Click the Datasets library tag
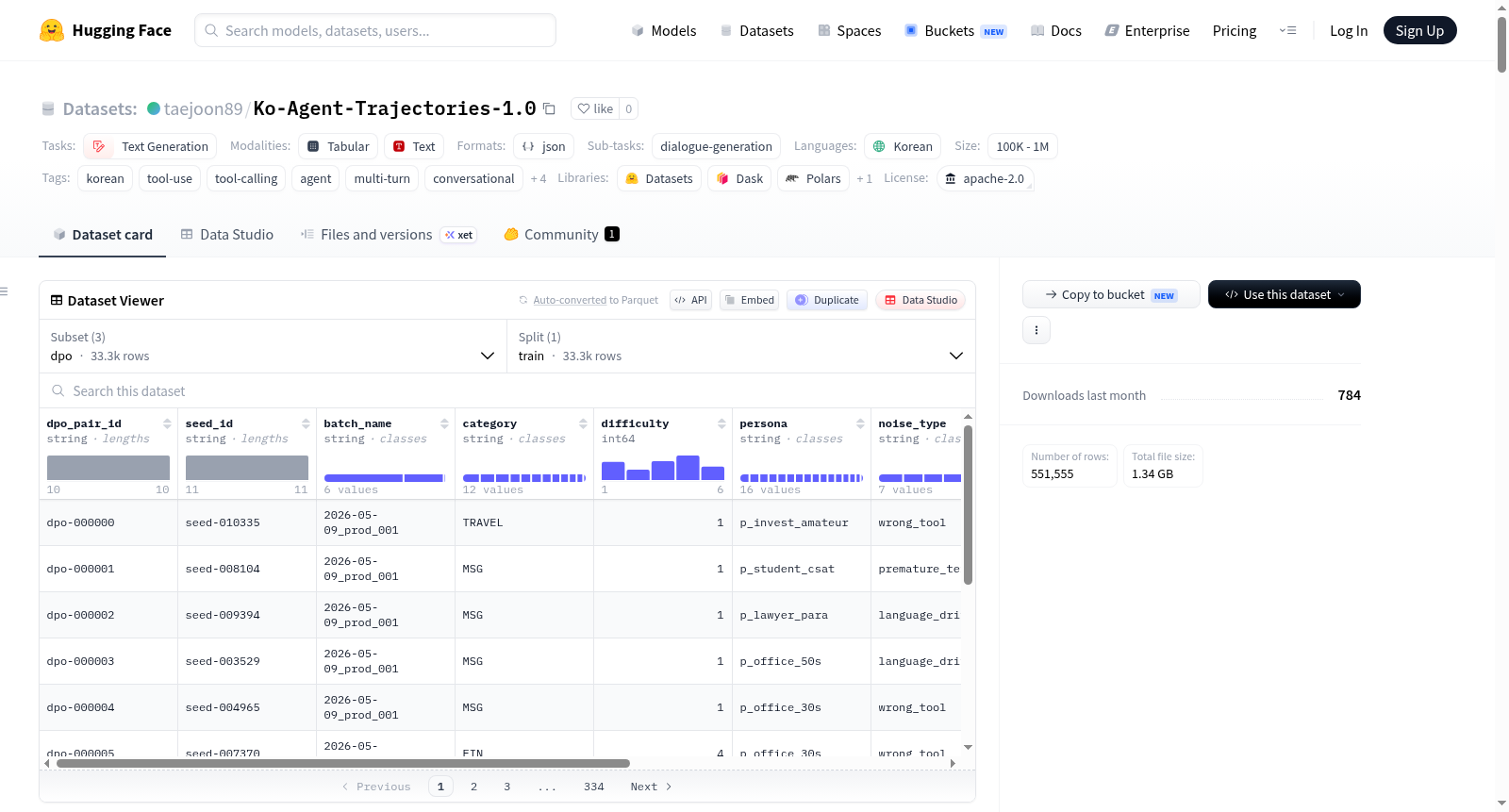The width and height of the screenshot is (1509, 812). [659, 178]
